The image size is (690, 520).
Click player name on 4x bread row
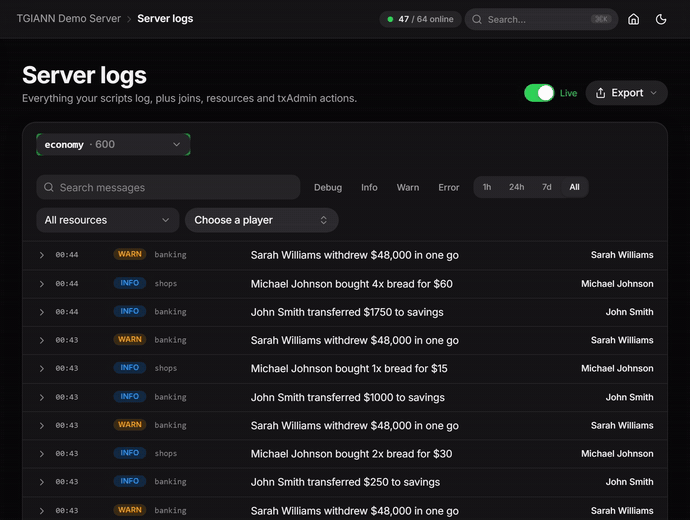point(617,284)
